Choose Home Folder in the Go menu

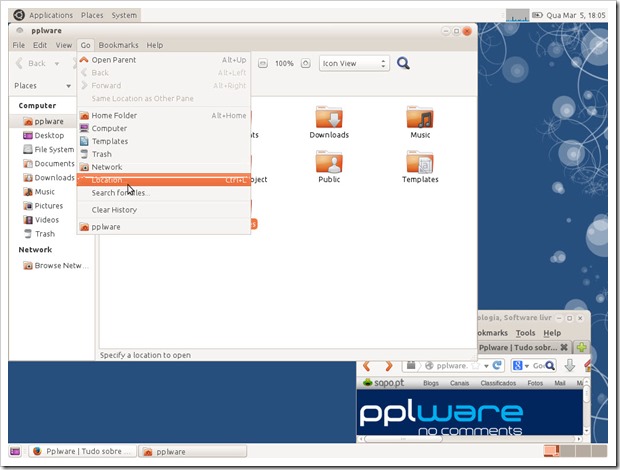tap(163, 115)
